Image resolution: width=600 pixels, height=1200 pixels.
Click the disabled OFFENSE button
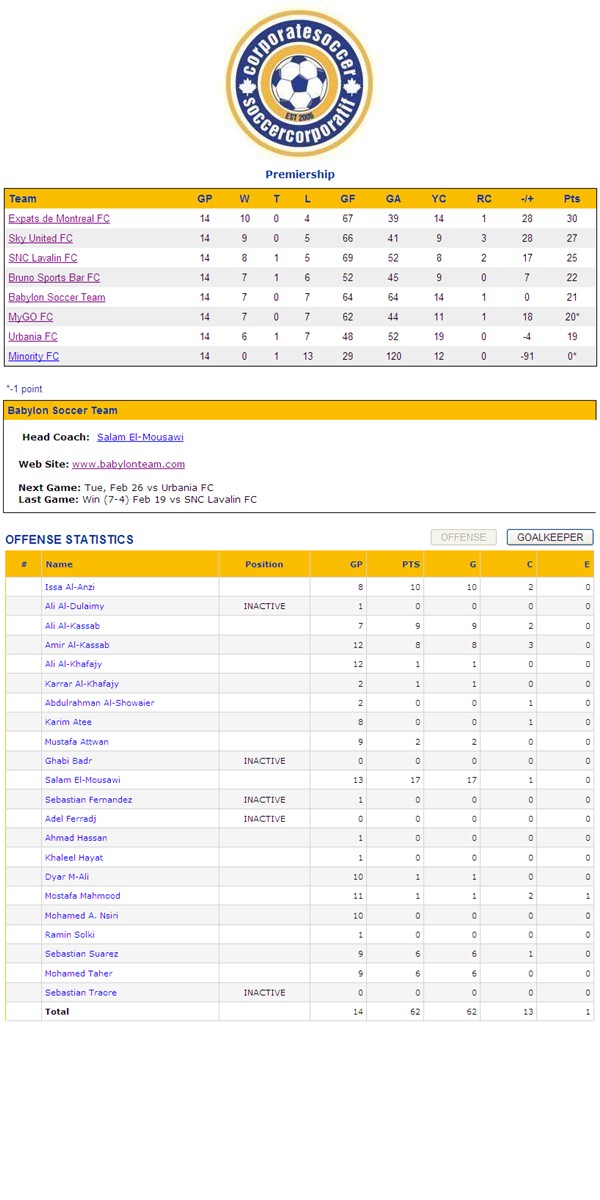(x=463, y=537)
